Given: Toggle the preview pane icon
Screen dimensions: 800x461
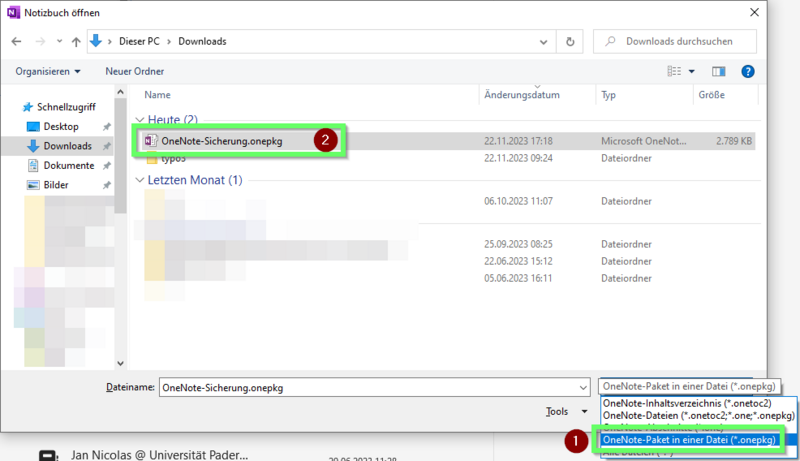Looking at the screenshot, I should click(x=718, y=71).
